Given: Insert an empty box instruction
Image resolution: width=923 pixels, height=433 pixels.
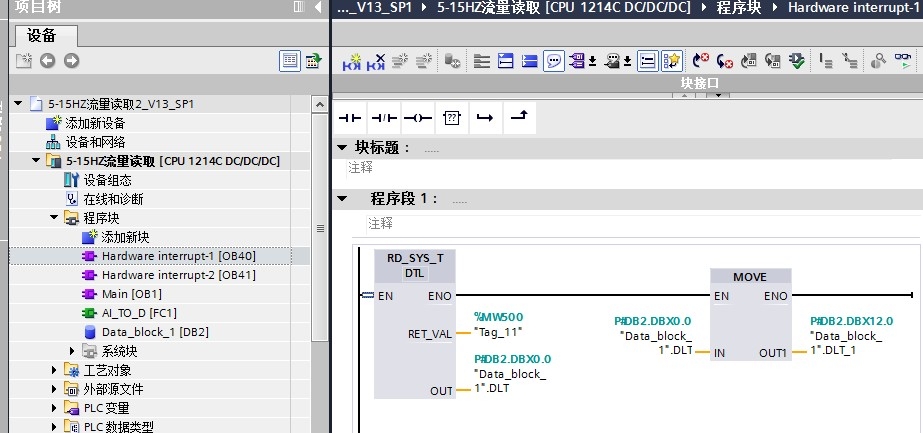Looking at the screenshot, I should click(x=451, y=118).
